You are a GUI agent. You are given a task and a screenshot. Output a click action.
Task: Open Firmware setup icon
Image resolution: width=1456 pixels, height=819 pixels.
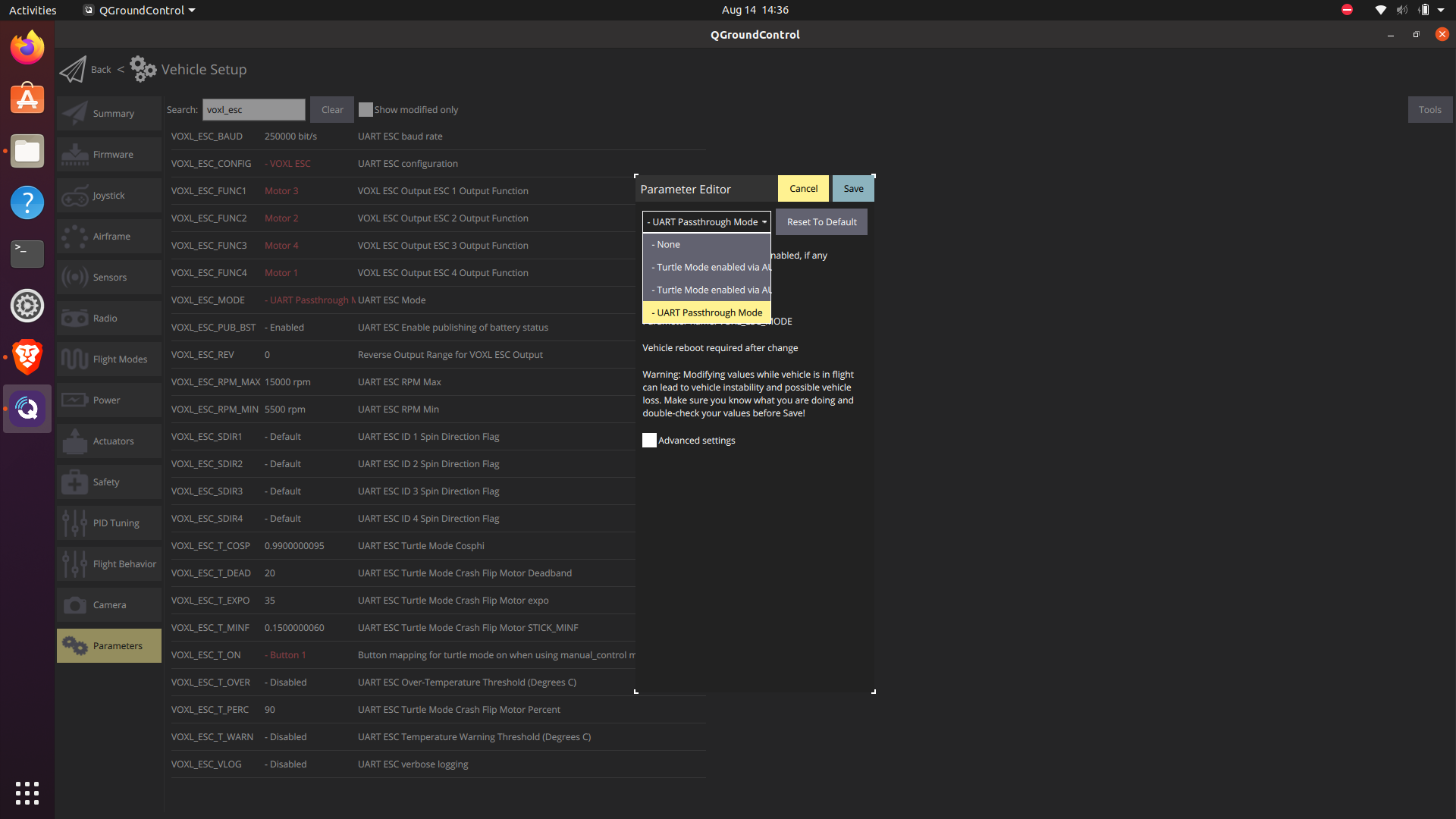(74, 154)
